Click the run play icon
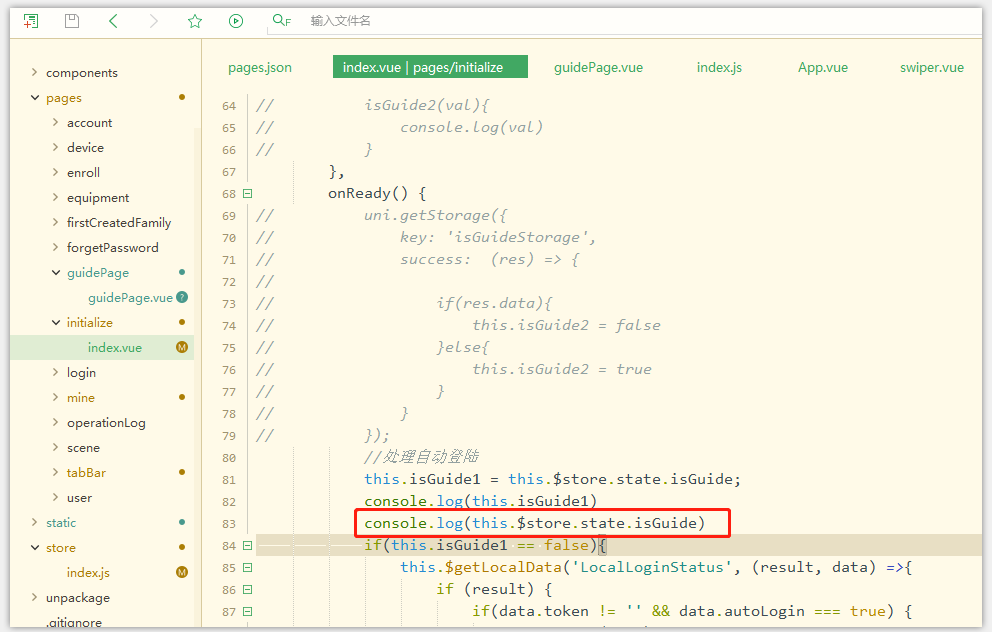The height and width of the screenshot is (632, 992). [236, 21]
